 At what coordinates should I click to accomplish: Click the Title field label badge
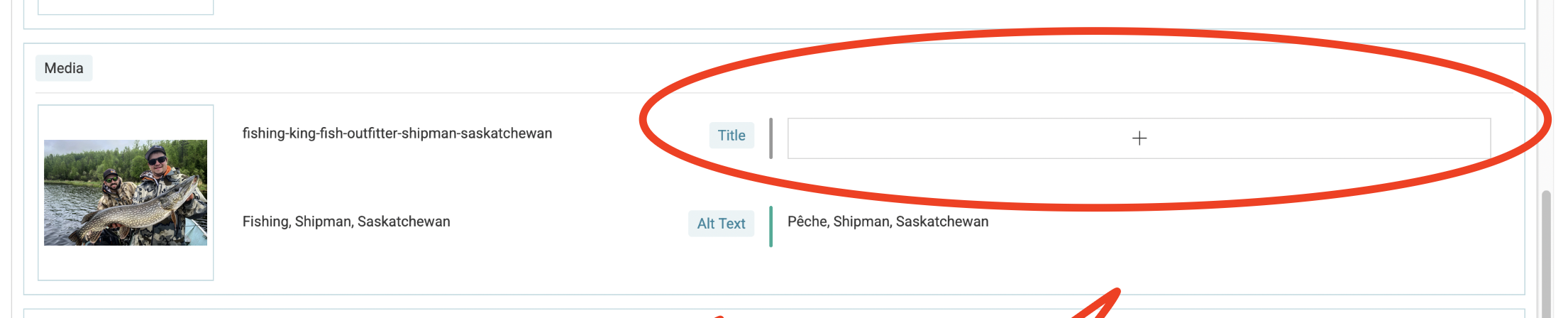731,136
